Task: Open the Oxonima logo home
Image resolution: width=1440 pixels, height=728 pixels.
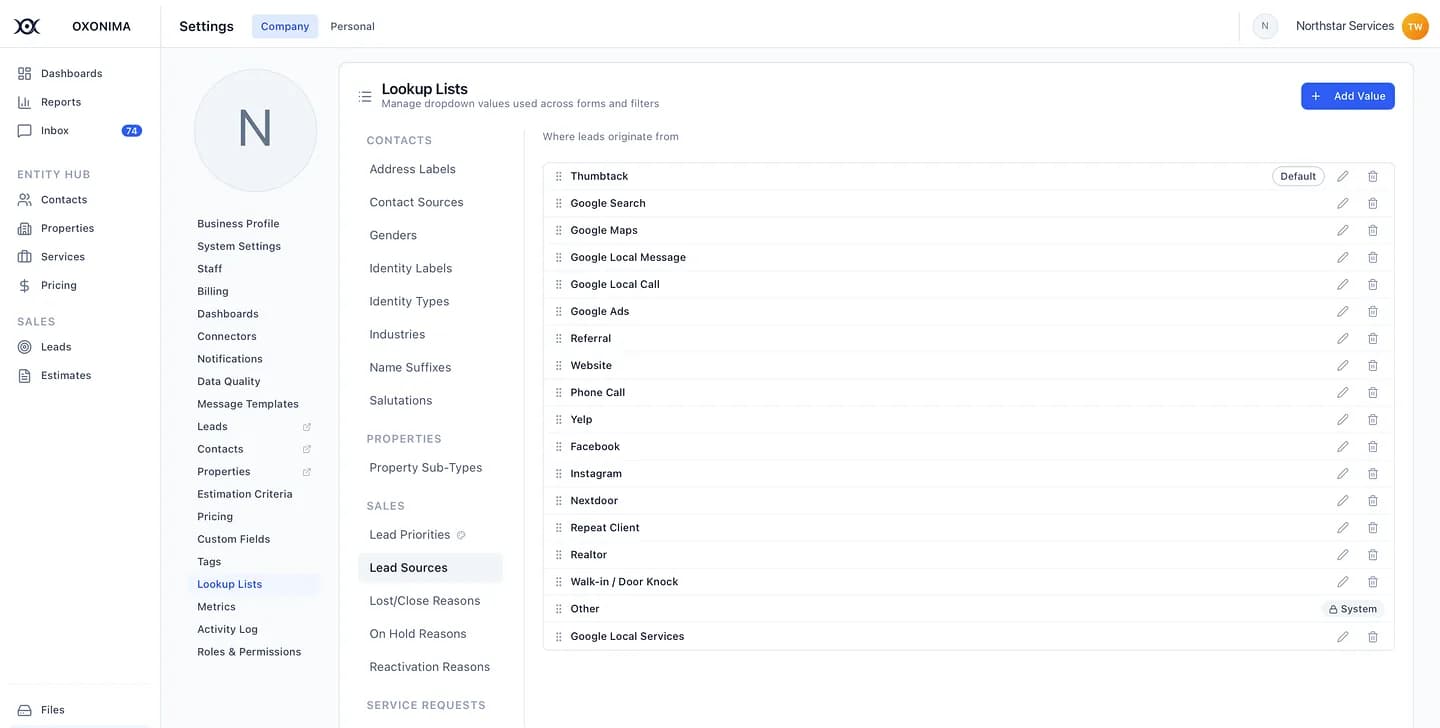Action: [x=27, y=26]
